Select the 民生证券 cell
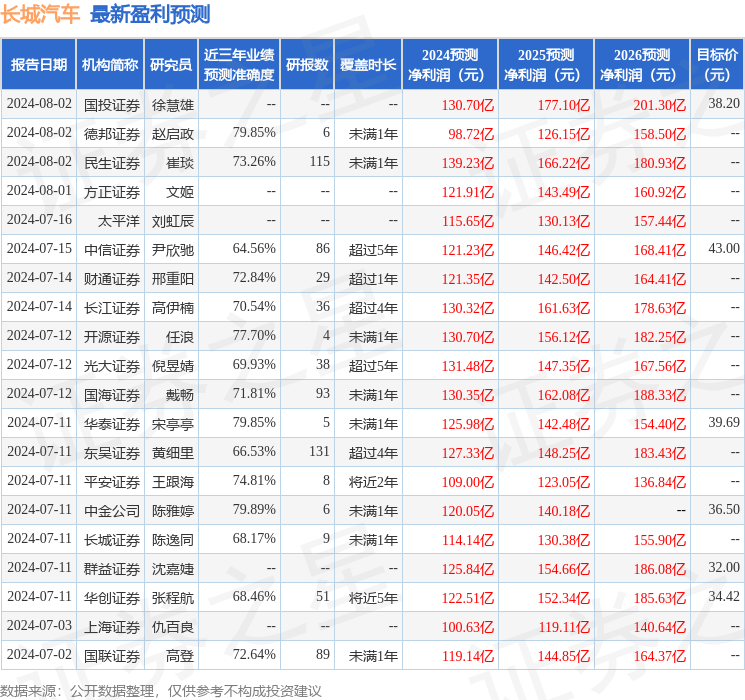 click(112, 163)
